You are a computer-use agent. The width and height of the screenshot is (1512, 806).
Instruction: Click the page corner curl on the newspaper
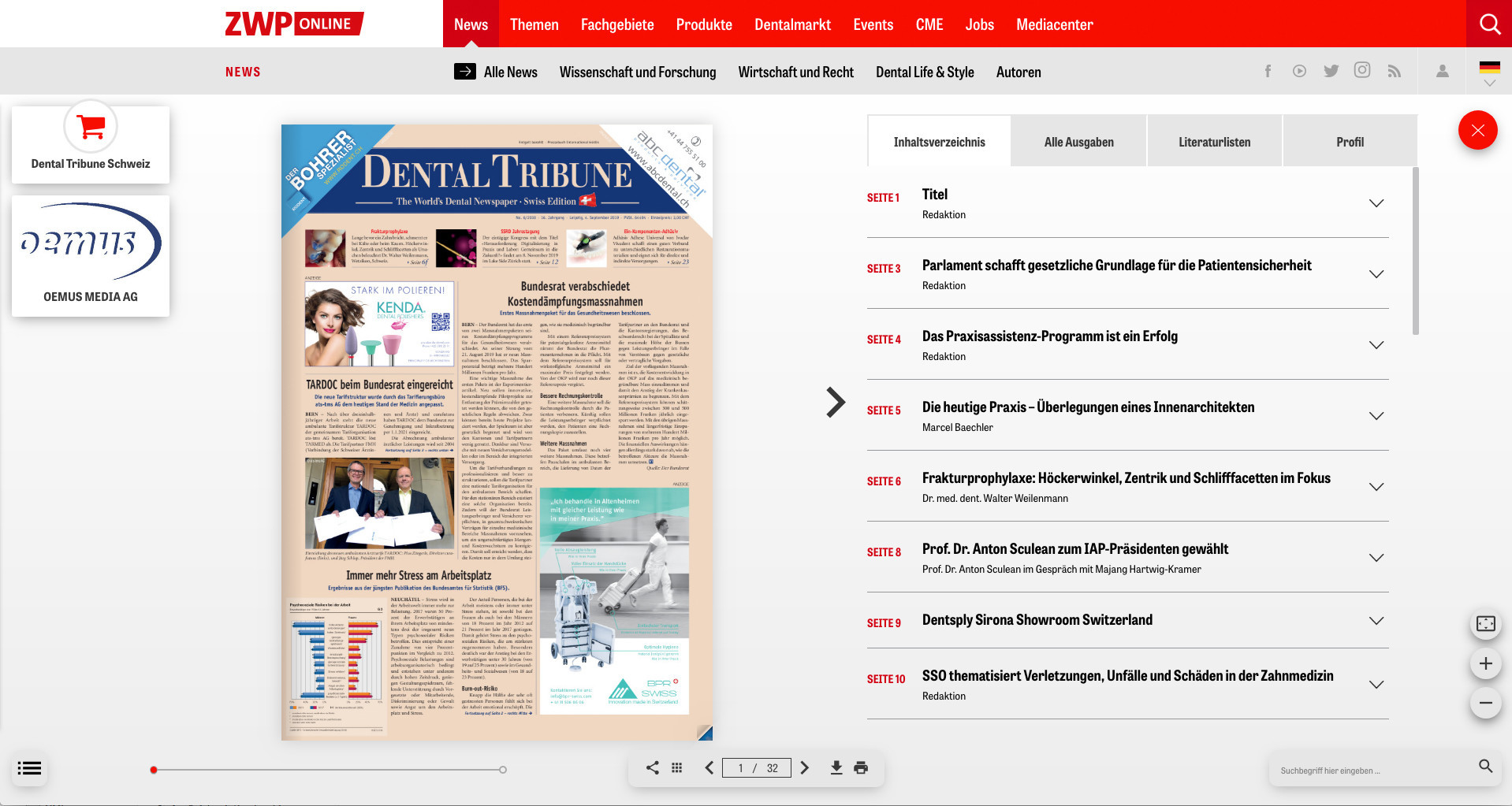[705, 733]
